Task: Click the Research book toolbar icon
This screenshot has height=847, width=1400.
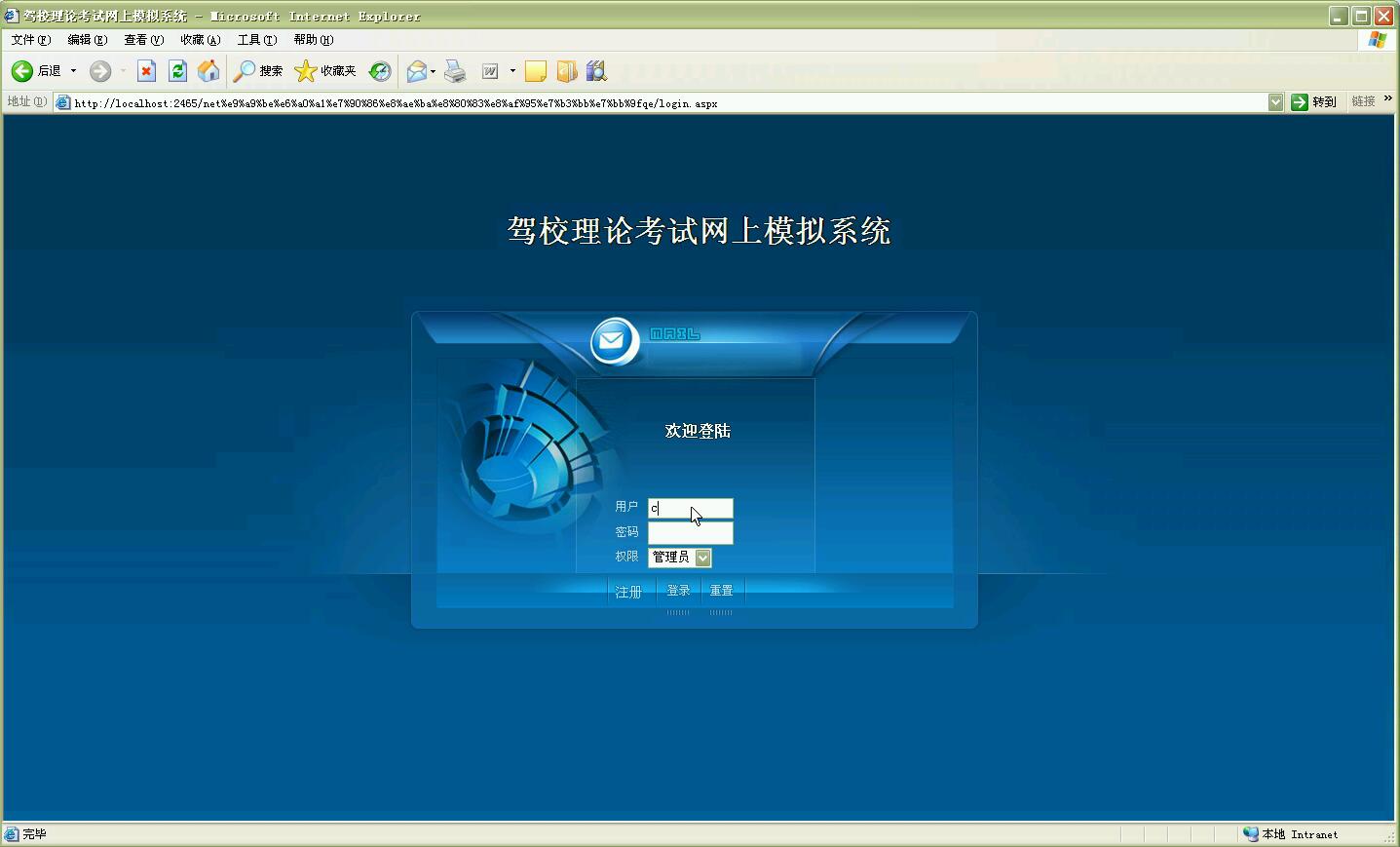Action: click(x=566, y=71)
